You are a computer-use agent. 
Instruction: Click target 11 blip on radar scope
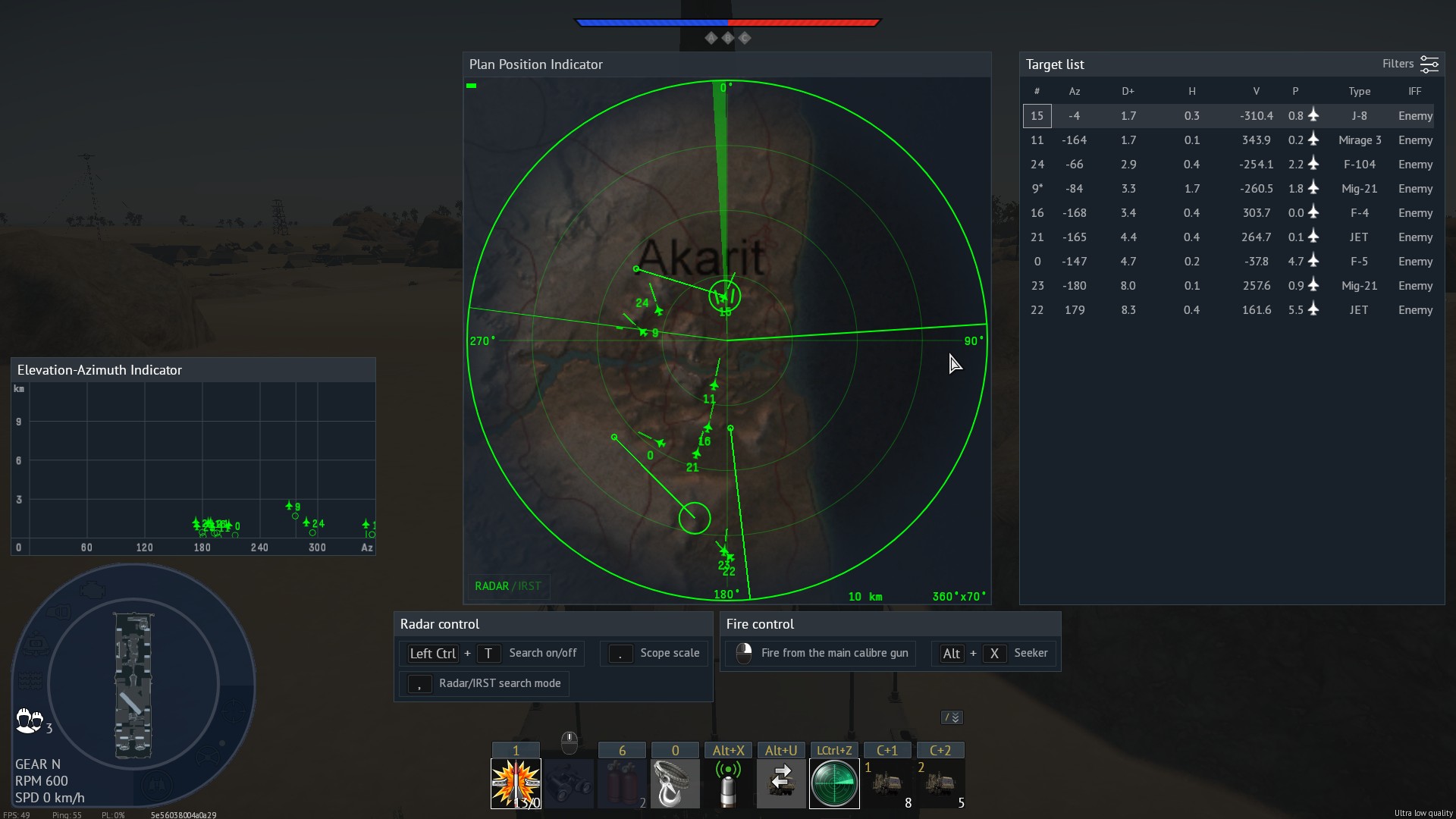(x=714, y=386)
